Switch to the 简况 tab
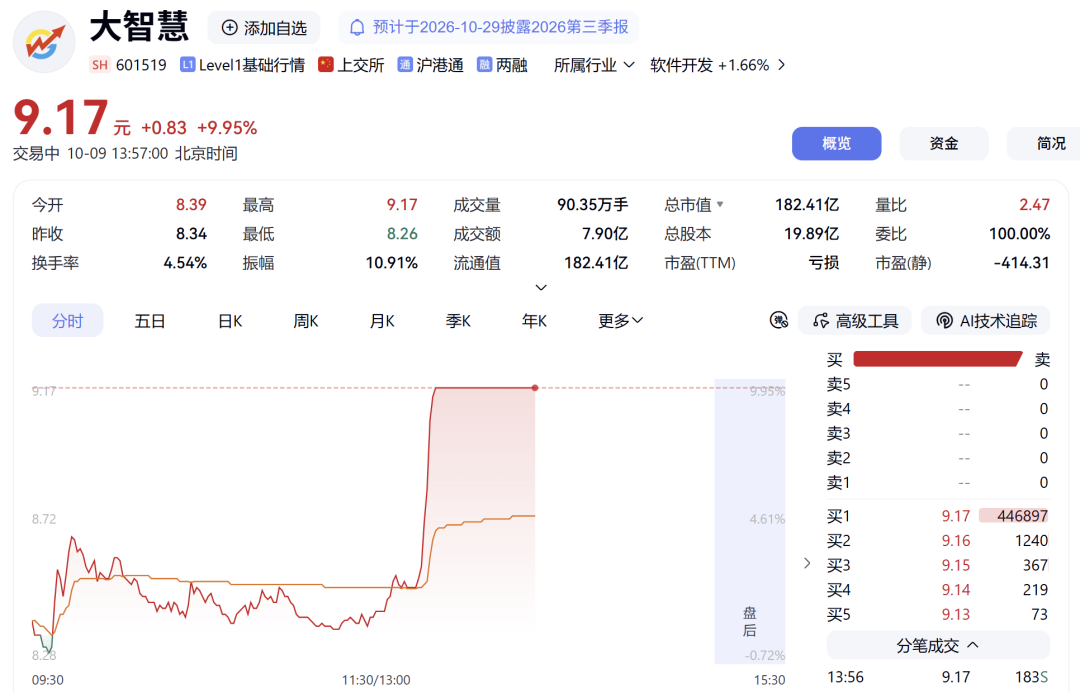Viewport: 1080px width, 693px height. pos(1044,143)
